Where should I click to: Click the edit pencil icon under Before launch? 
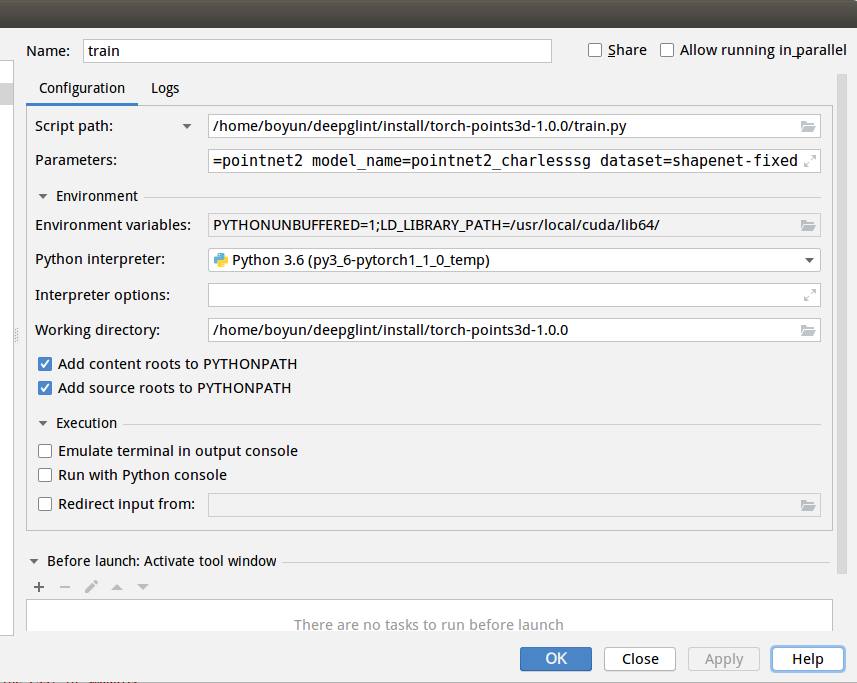90,587
